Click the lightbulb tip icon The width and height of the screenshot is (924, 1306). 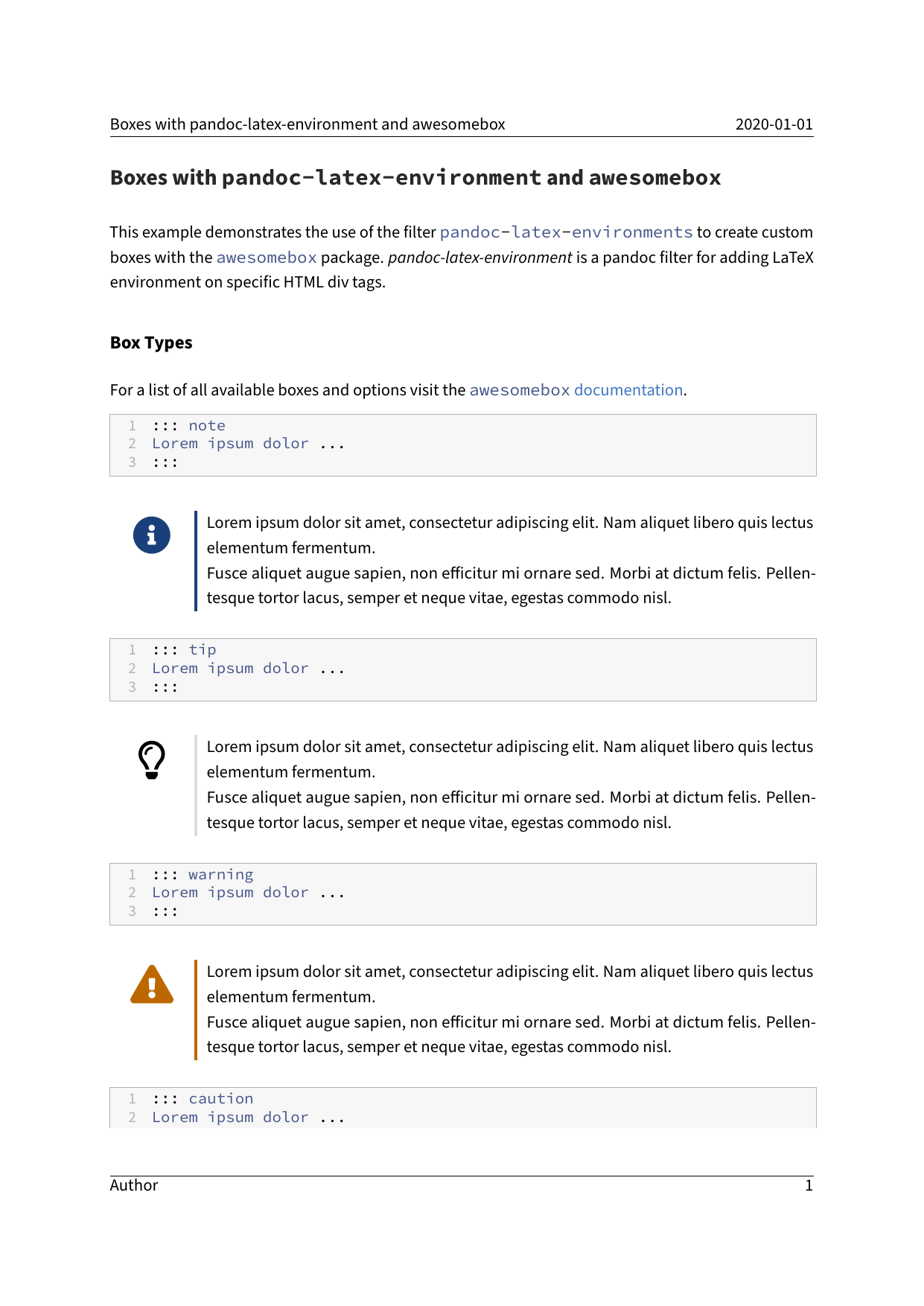coord(152,759)
